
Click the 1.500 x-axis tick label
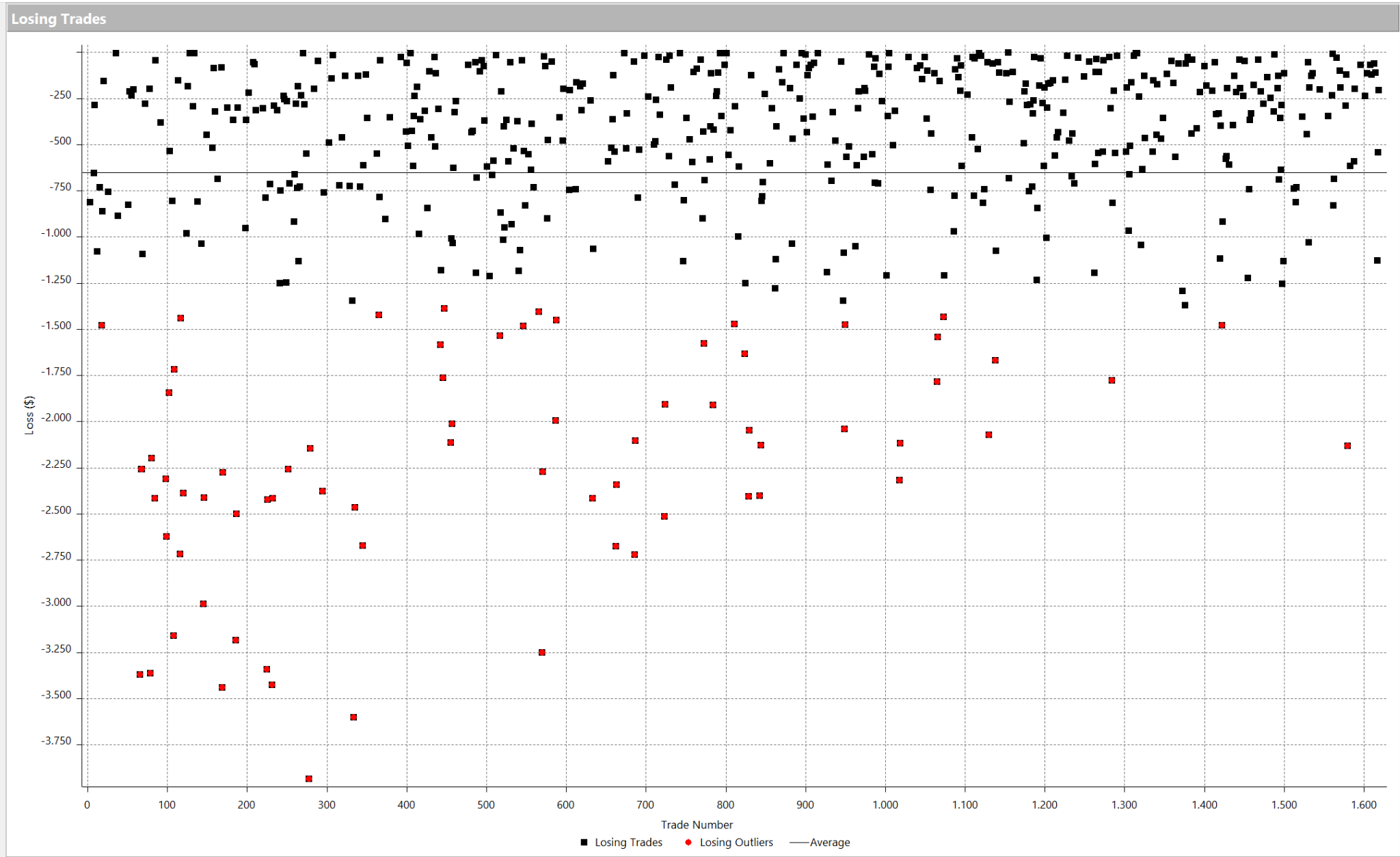[x=1284, y=805]
